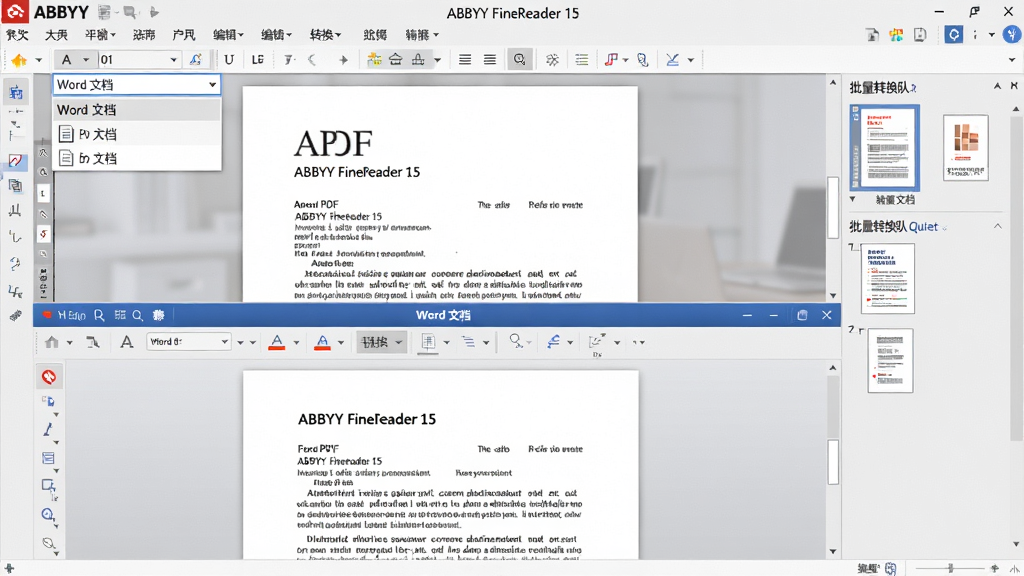This screenshot has height=576, width=1024.
Task: Click the bulleted list icon in main toolbar
Action: point(581,59)
